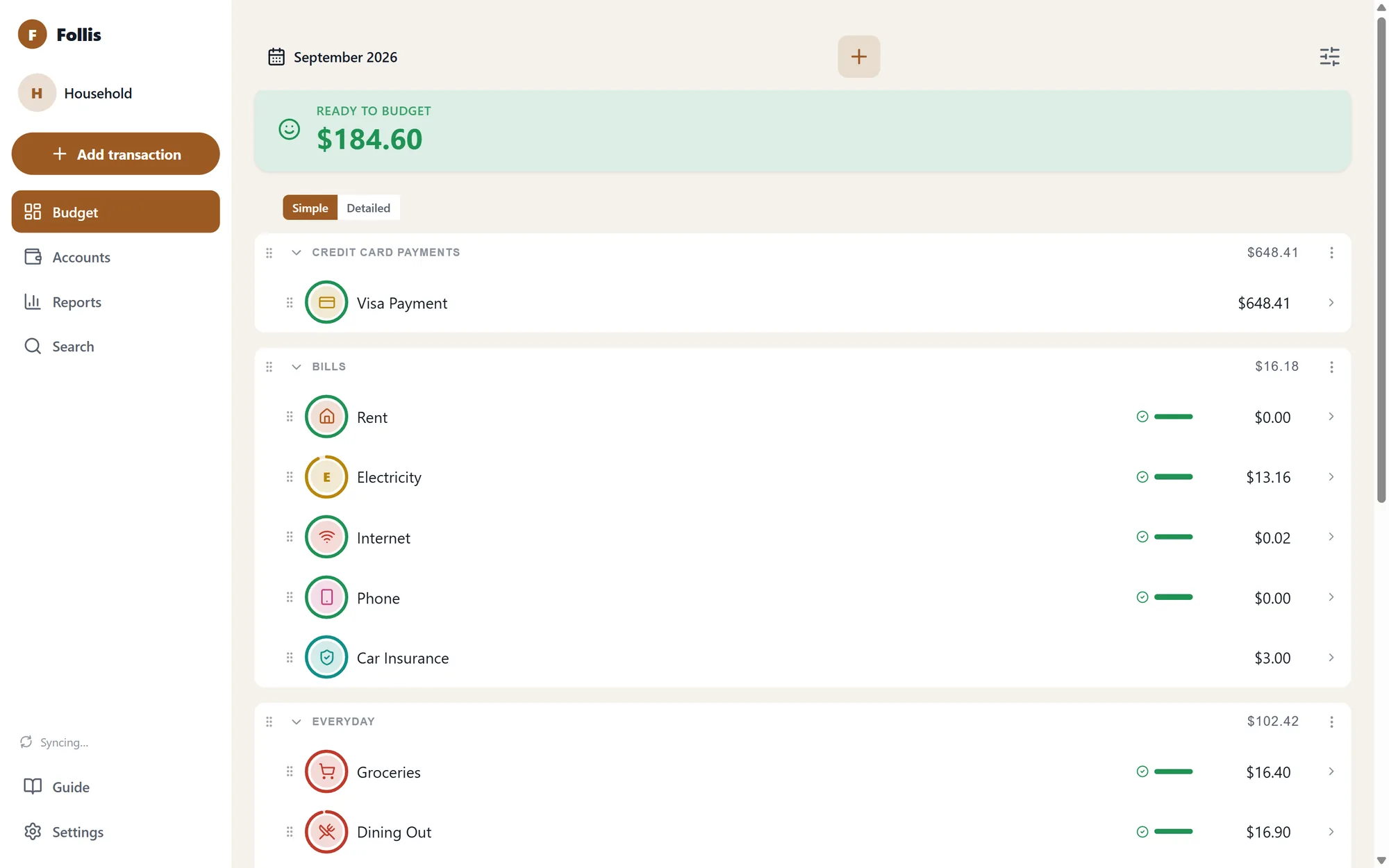Click the Rent house icon
This screenshot has width=1389, height=868.
coord(326,417)
